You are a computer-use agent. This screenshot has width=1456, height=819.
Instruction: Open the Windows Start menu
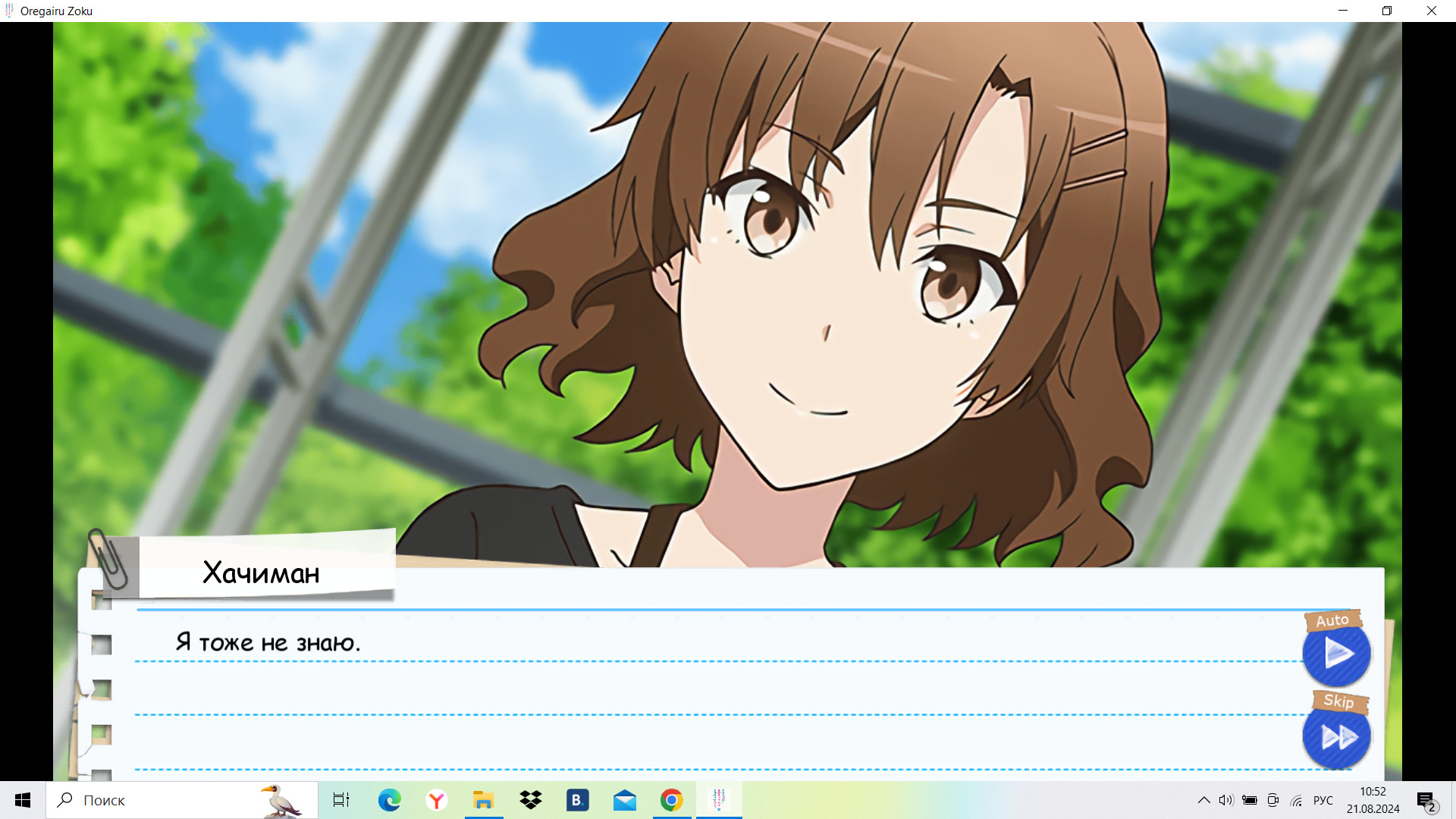coord(23,800)
